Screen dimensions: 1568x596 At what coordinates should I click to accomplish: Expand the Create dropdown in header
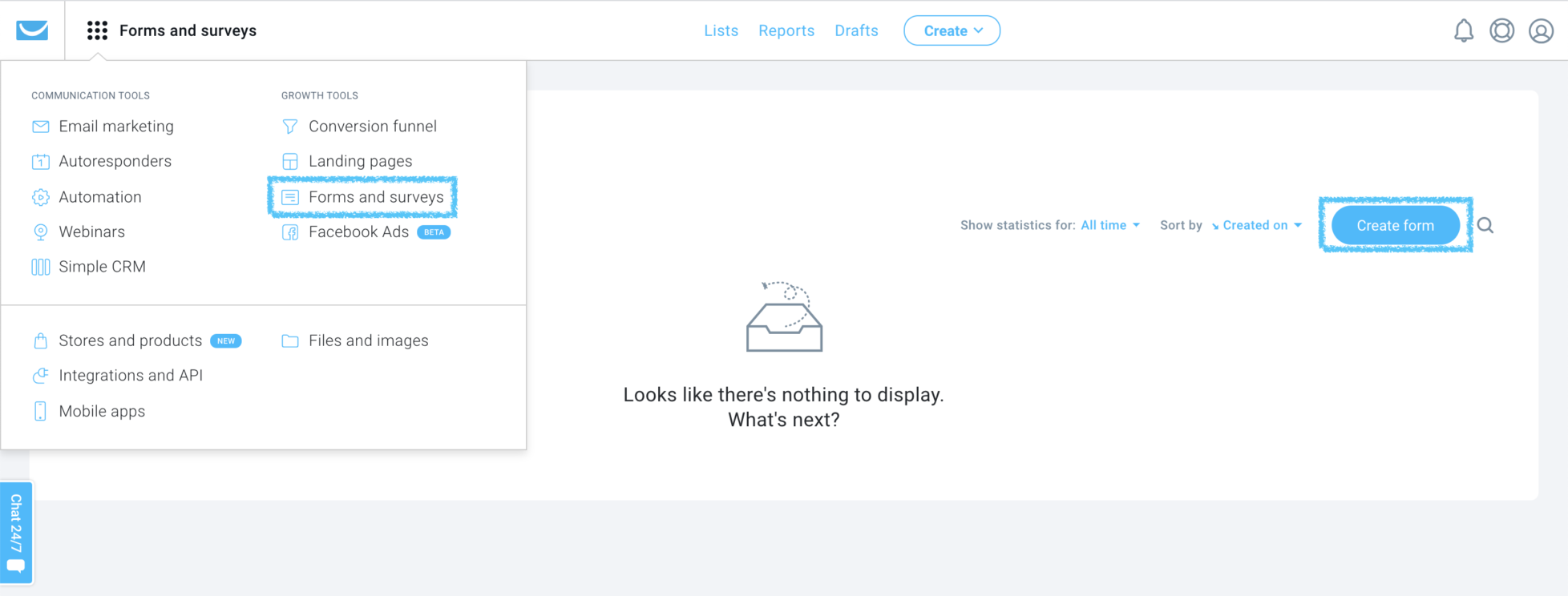(952, 30)
